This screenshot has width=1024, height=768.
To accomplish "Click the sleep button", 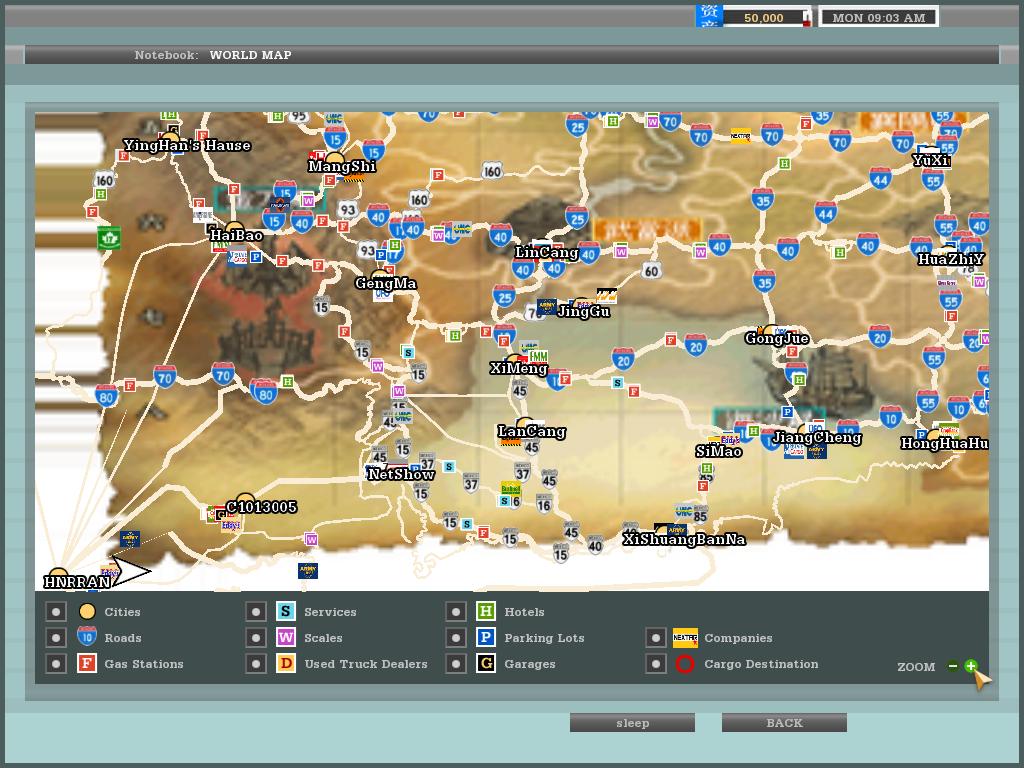I will pos(632,723).
